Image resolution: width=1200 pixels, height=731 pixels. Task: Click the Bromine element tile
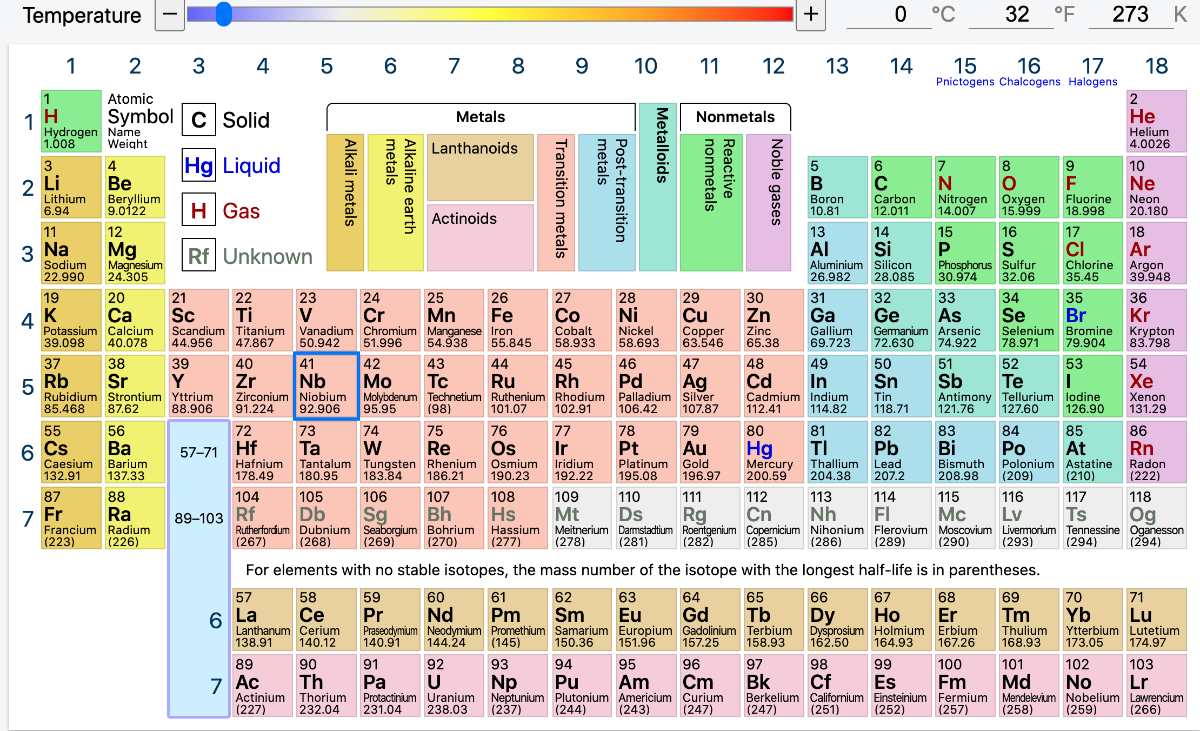tap(1092, 320)
